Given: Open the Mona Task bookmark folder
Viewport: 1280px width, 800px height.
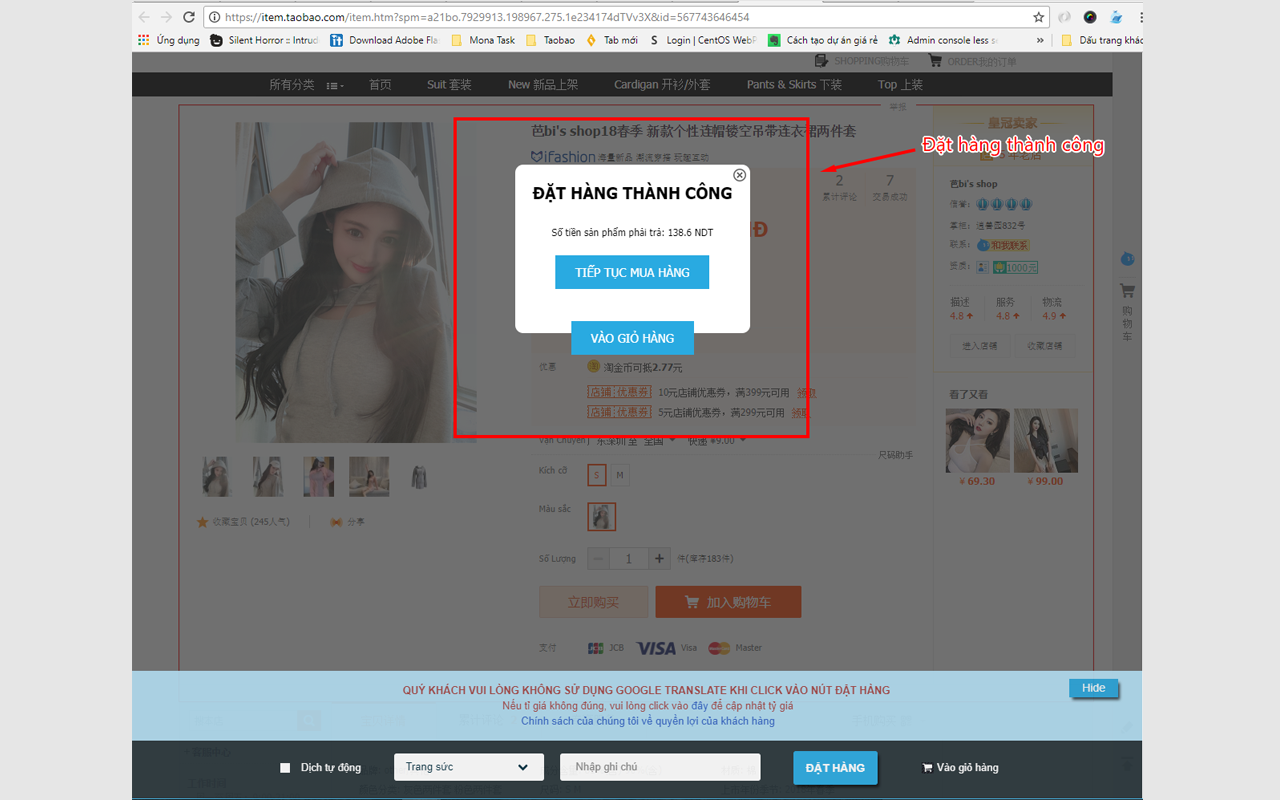Looking at the screenshot, I should click(483, 40).
